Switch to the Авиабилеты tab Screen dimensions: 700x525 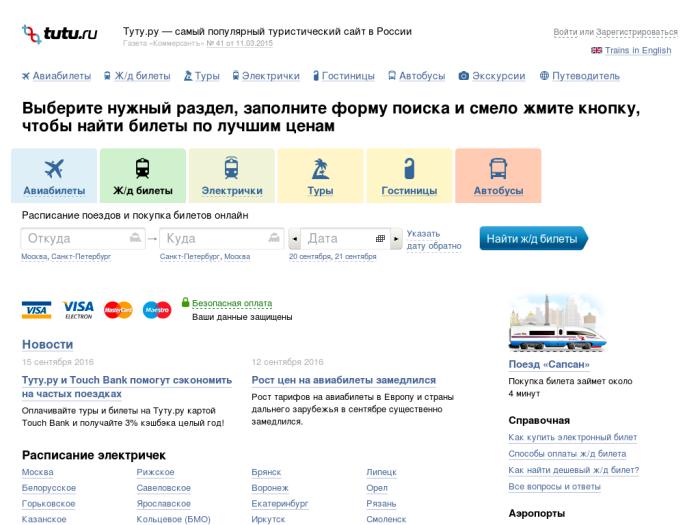click(x=54, y=176)
